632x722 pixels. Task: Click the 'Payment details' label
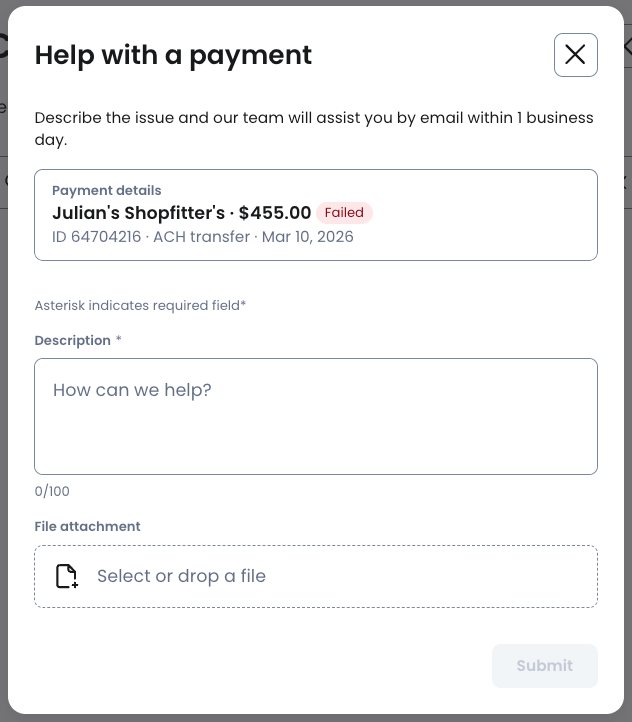(106, 190)
